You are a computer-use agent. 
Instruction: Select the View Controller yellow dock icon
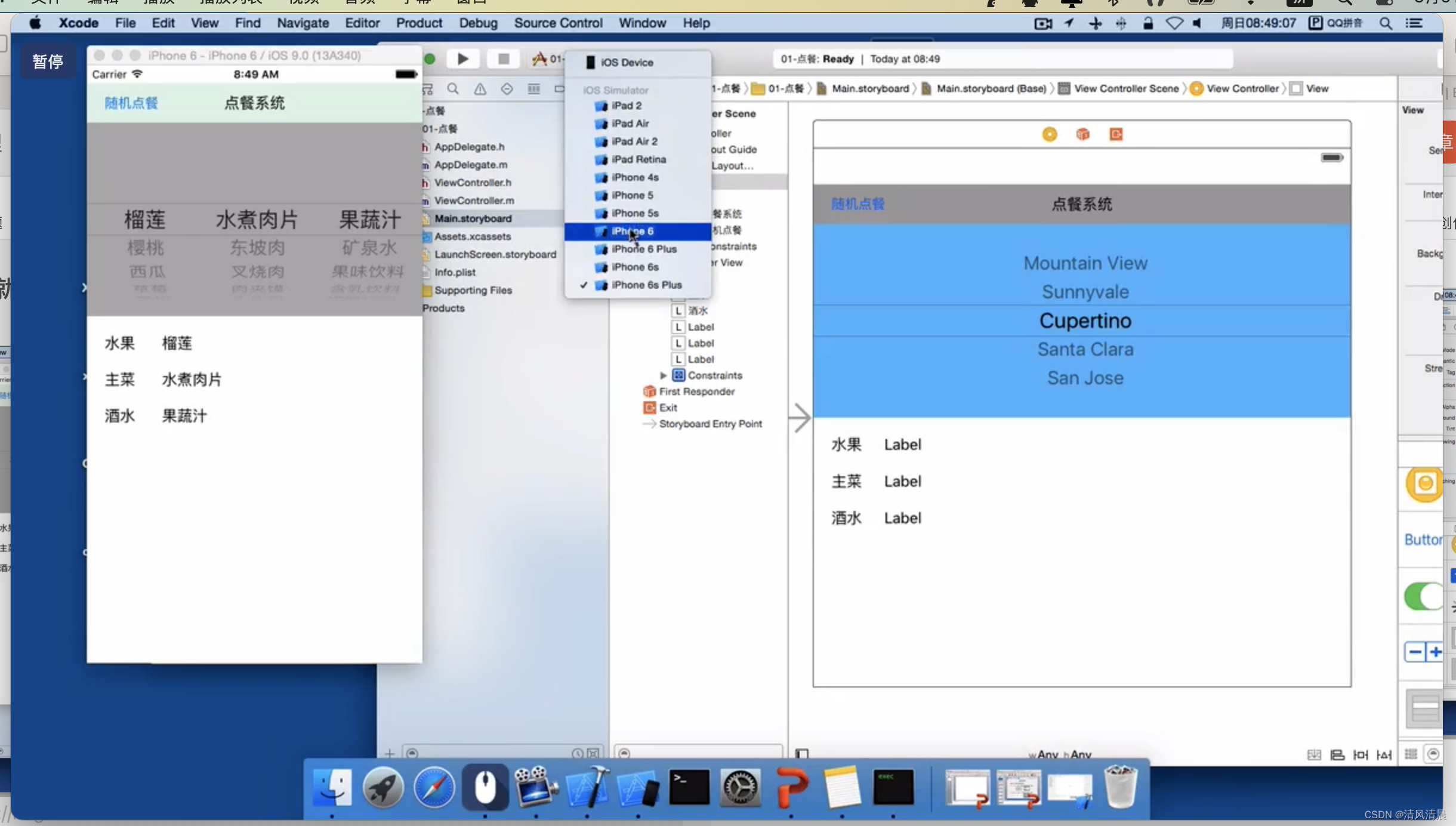coord(1050,134)
